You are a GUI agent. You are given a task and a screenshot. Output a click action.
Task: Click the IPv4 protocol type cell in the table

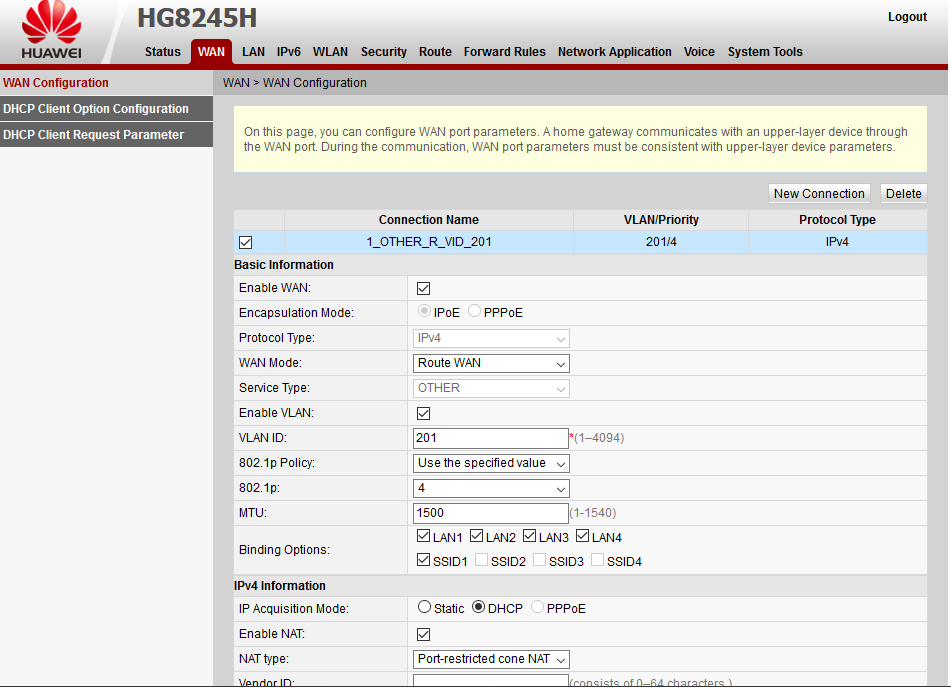click(x=837, y=242)
